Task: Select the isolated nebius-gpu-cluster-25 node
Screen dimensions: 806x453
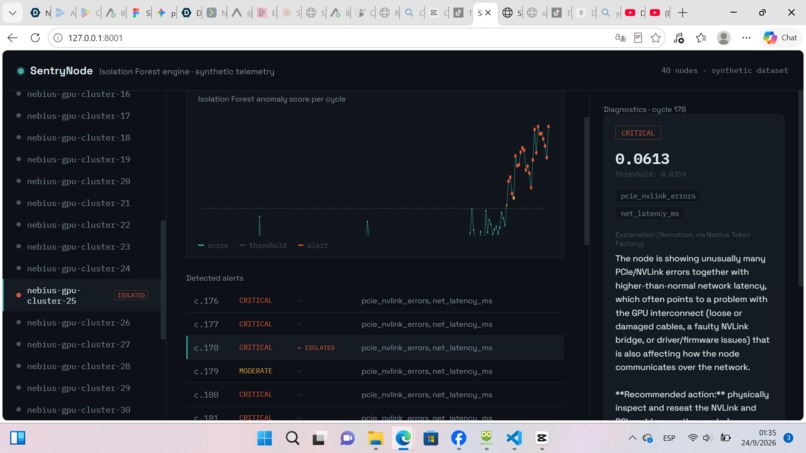Action: click(x=82, y=295)
